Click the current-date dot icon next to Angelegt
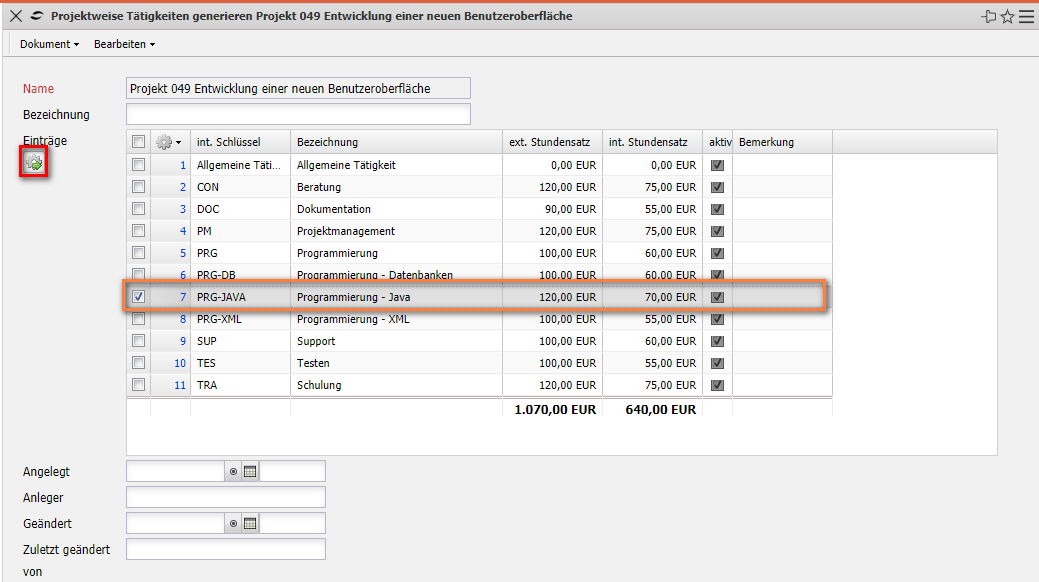This screenshot has width=1039, height=582. coord(233,471)
